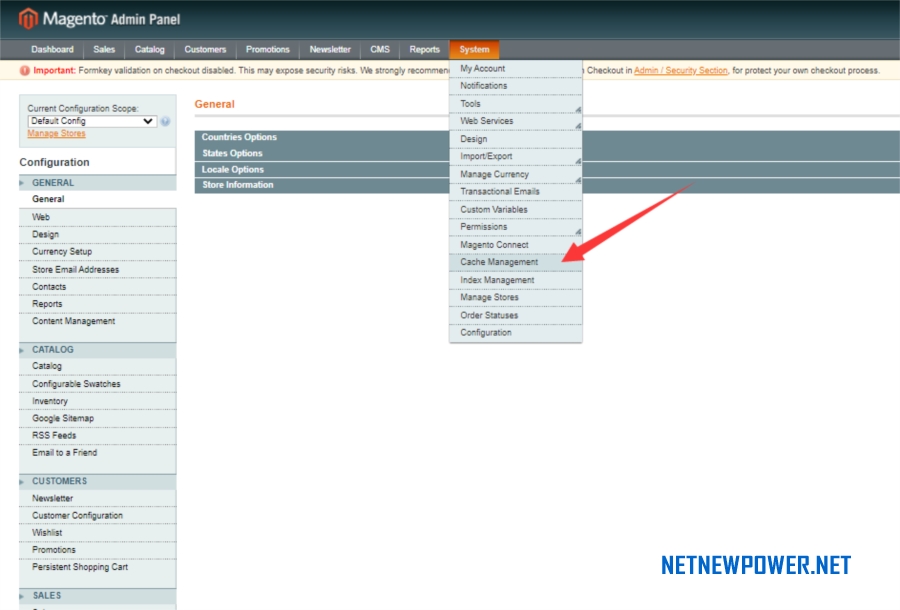Open the Reports top menu
Image resolution: width=900 pixels, height=610 pixels.
[x=424, y=49]
